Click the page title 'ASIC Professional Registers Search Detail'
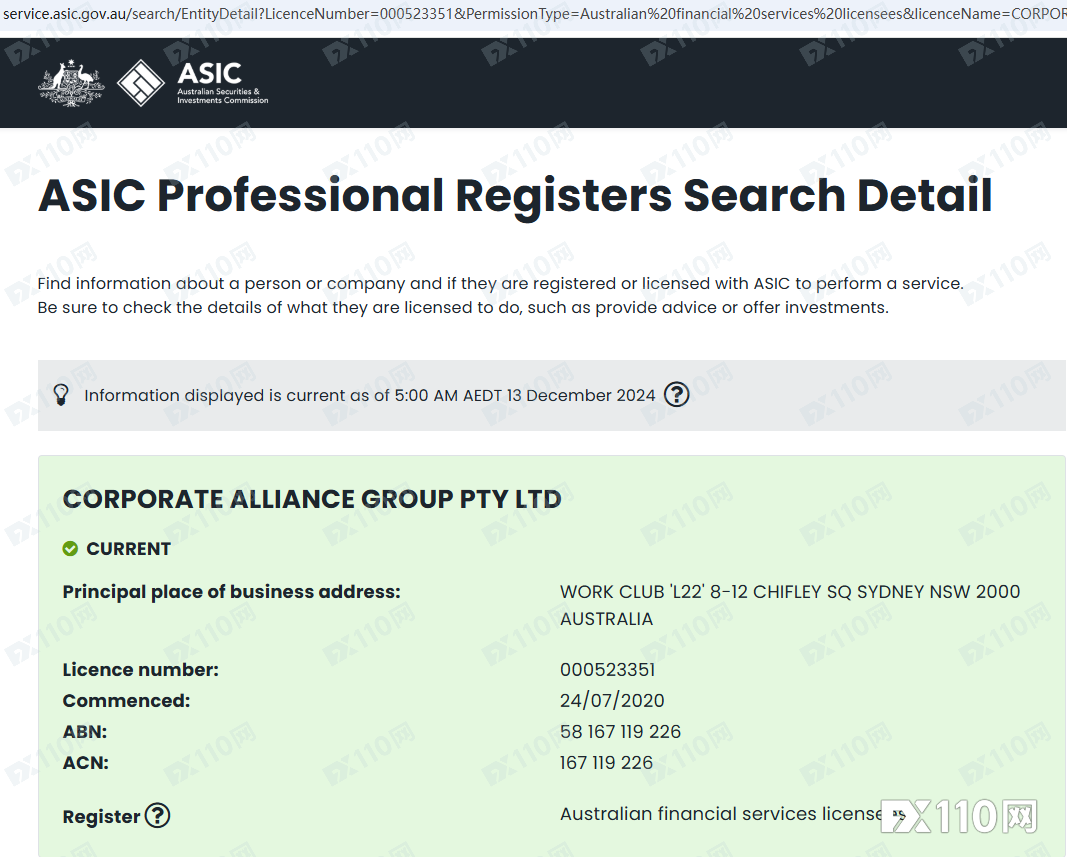The image size is (1067, 857). coord(515,195)
